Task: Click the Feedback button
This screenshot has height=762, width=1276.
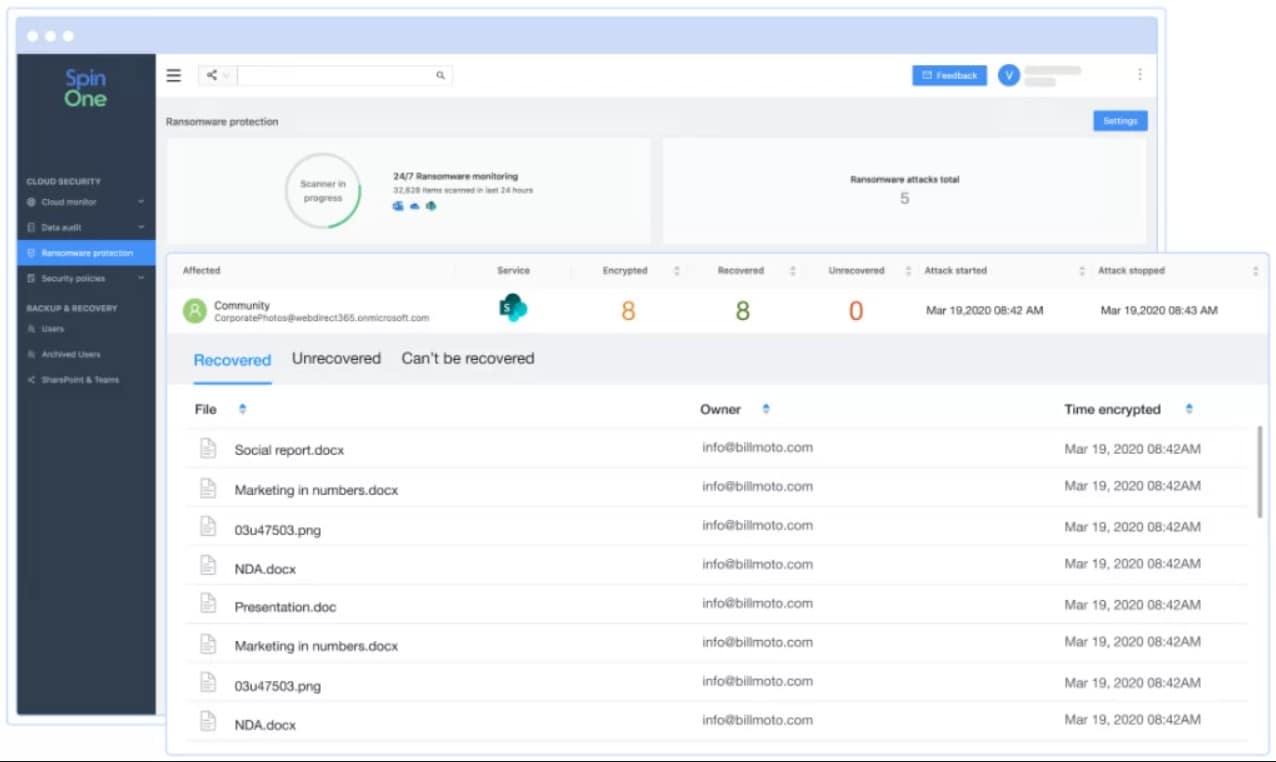Action: 948,74
